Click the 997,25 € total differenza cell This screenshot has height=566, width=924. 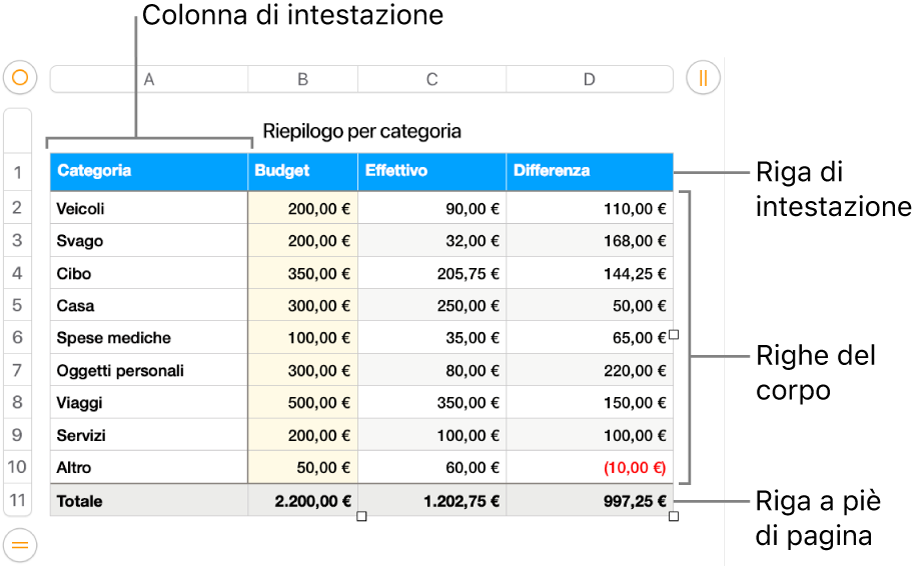pyautogui.click(x=589, y=500)
